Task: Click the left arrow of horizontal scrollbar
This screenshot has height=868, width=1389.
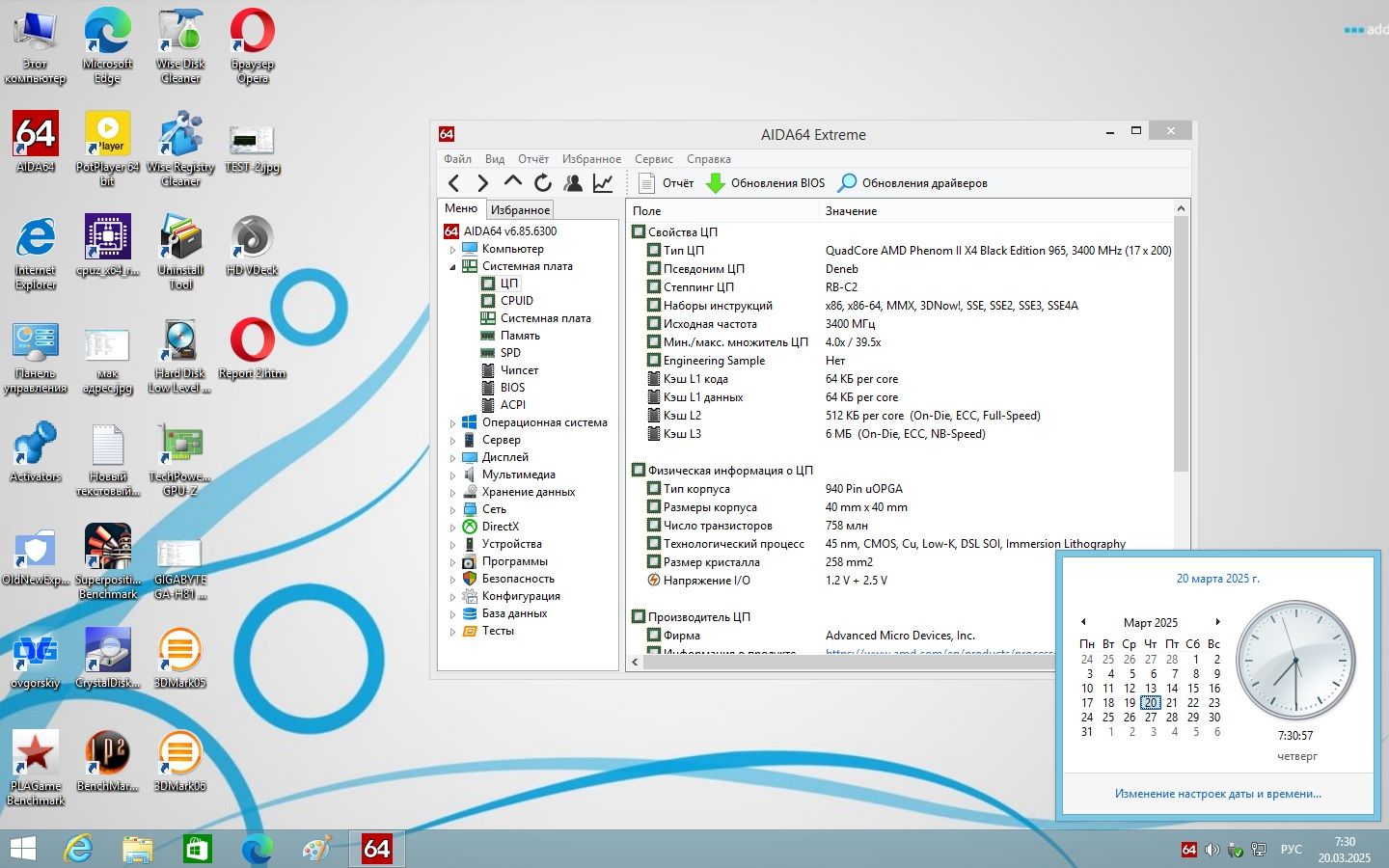Action: point(635,663)
